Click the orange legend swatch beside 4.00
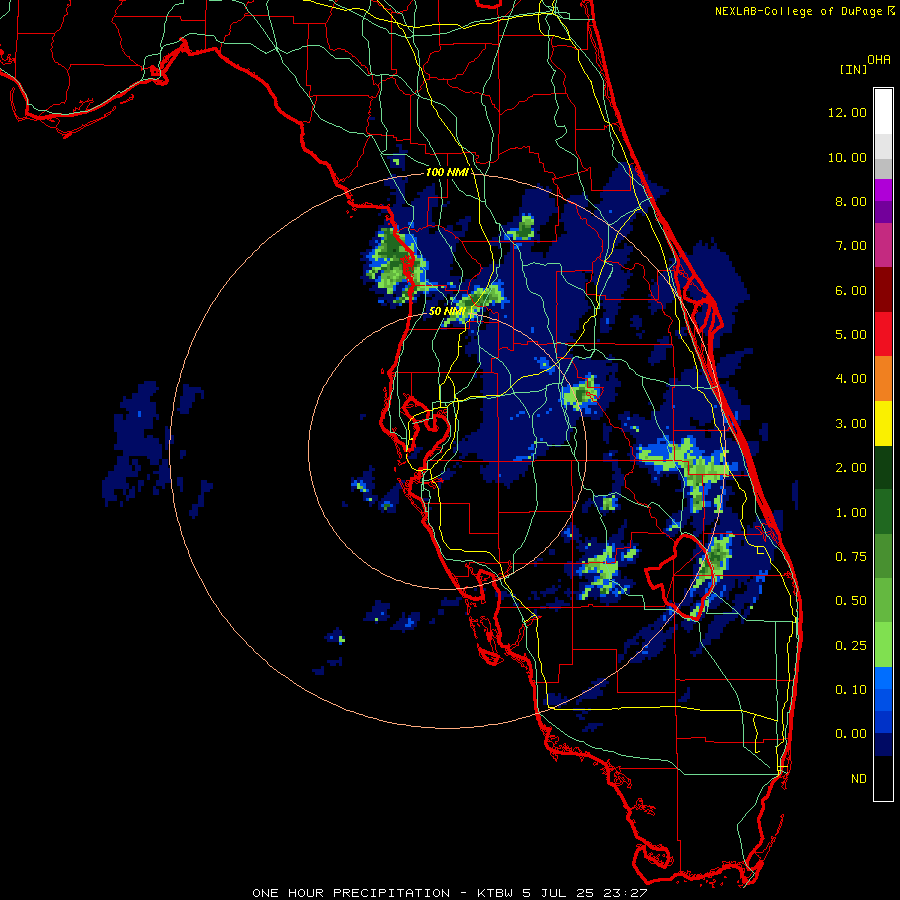 (x=883, y=379)
